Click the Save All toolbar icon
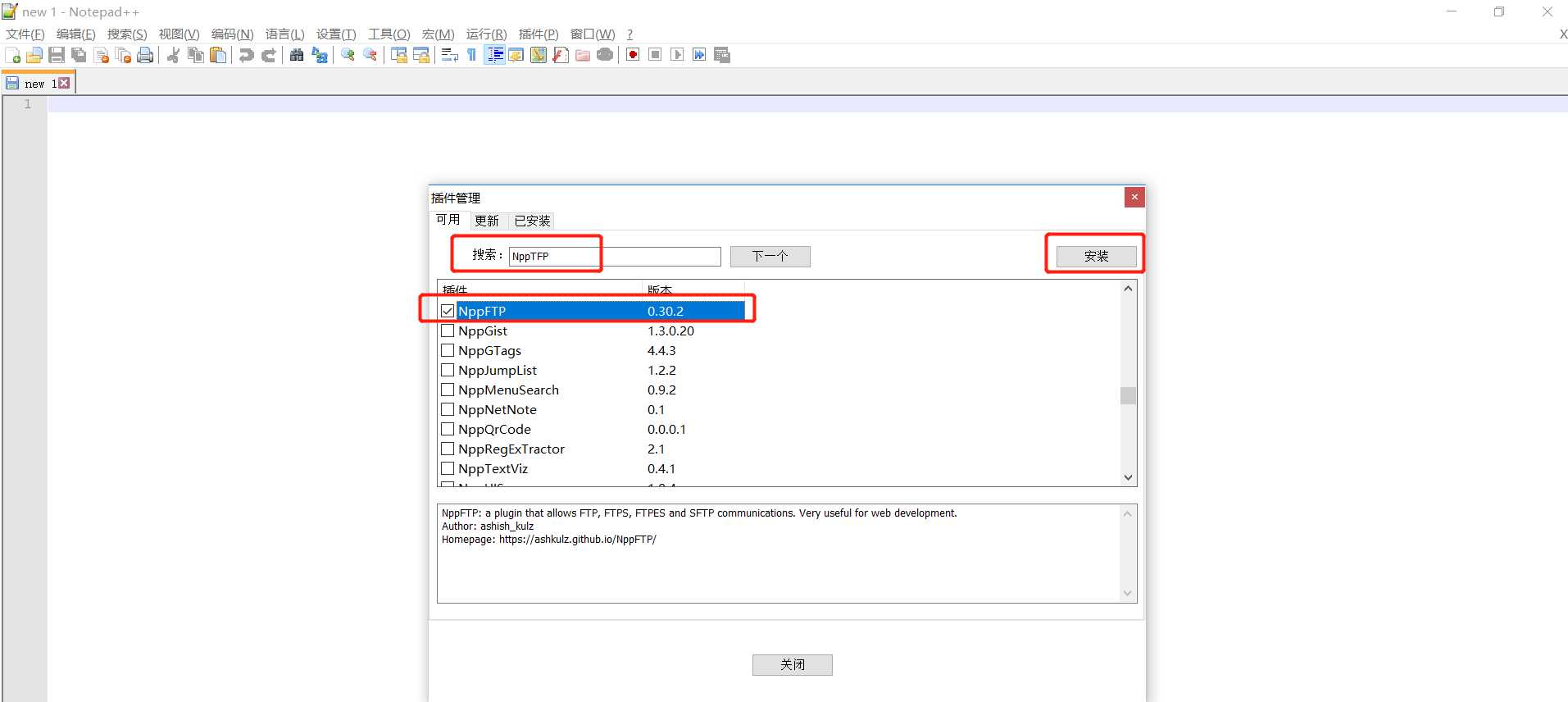 [79, 55]
